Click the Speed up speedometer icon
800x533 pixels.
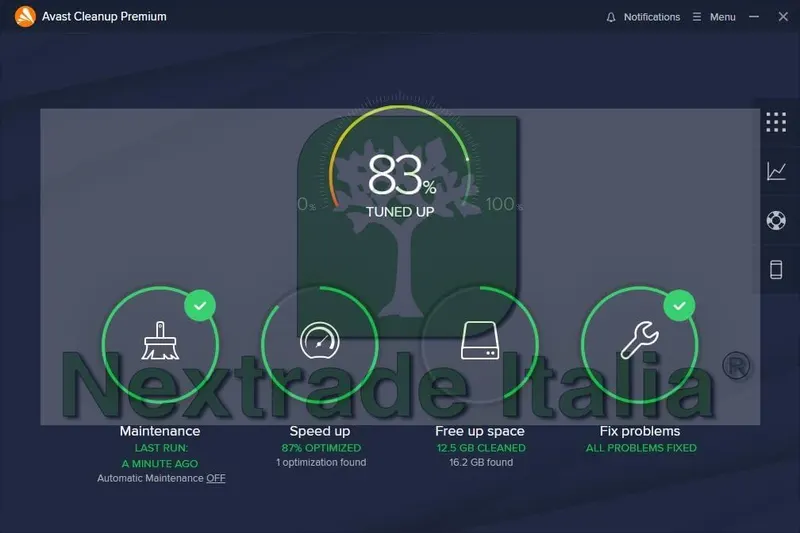click(x=320, y=341)
